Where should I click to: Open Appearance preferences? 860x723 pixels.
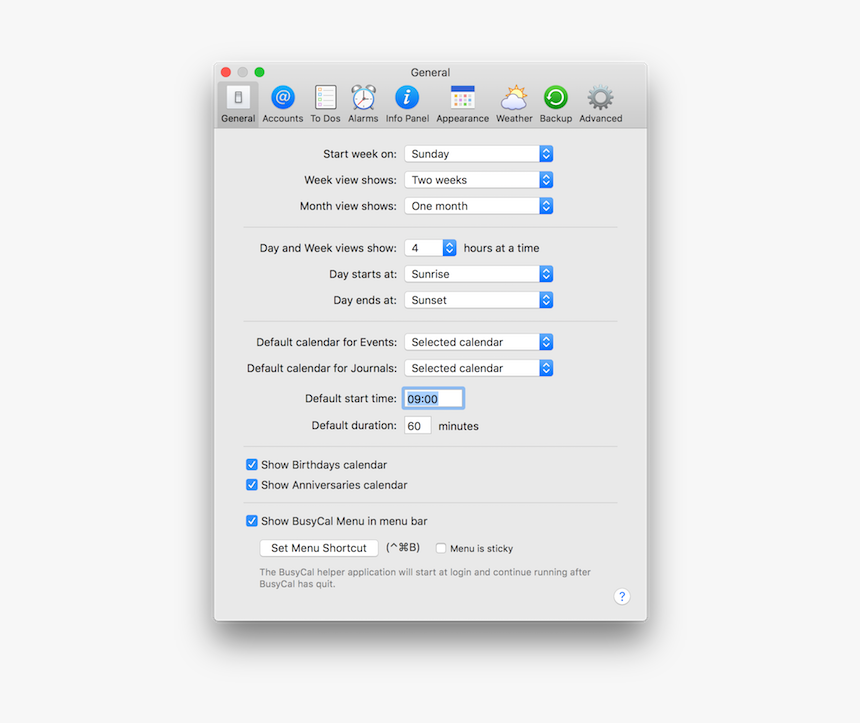point(461,100)
